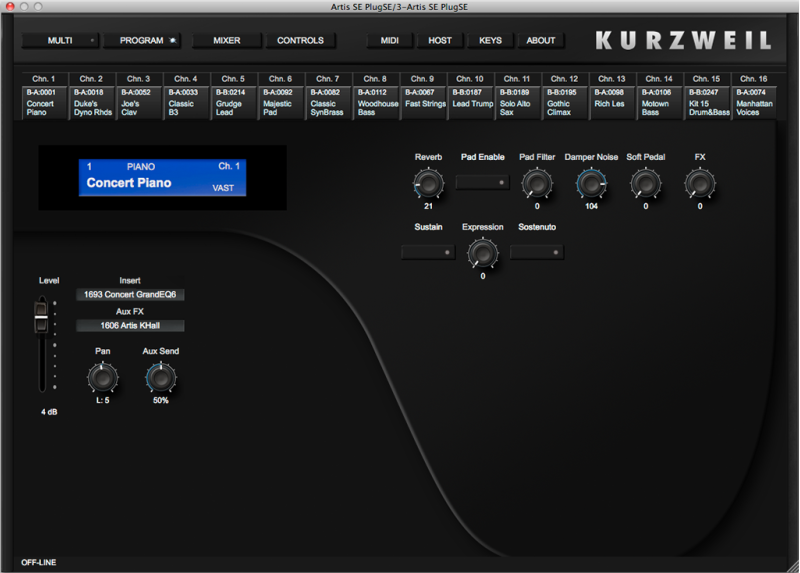Click the Reverb knob
Image resolution: width=800 pixels, height=573 pixels.
[x=428, y=183]
